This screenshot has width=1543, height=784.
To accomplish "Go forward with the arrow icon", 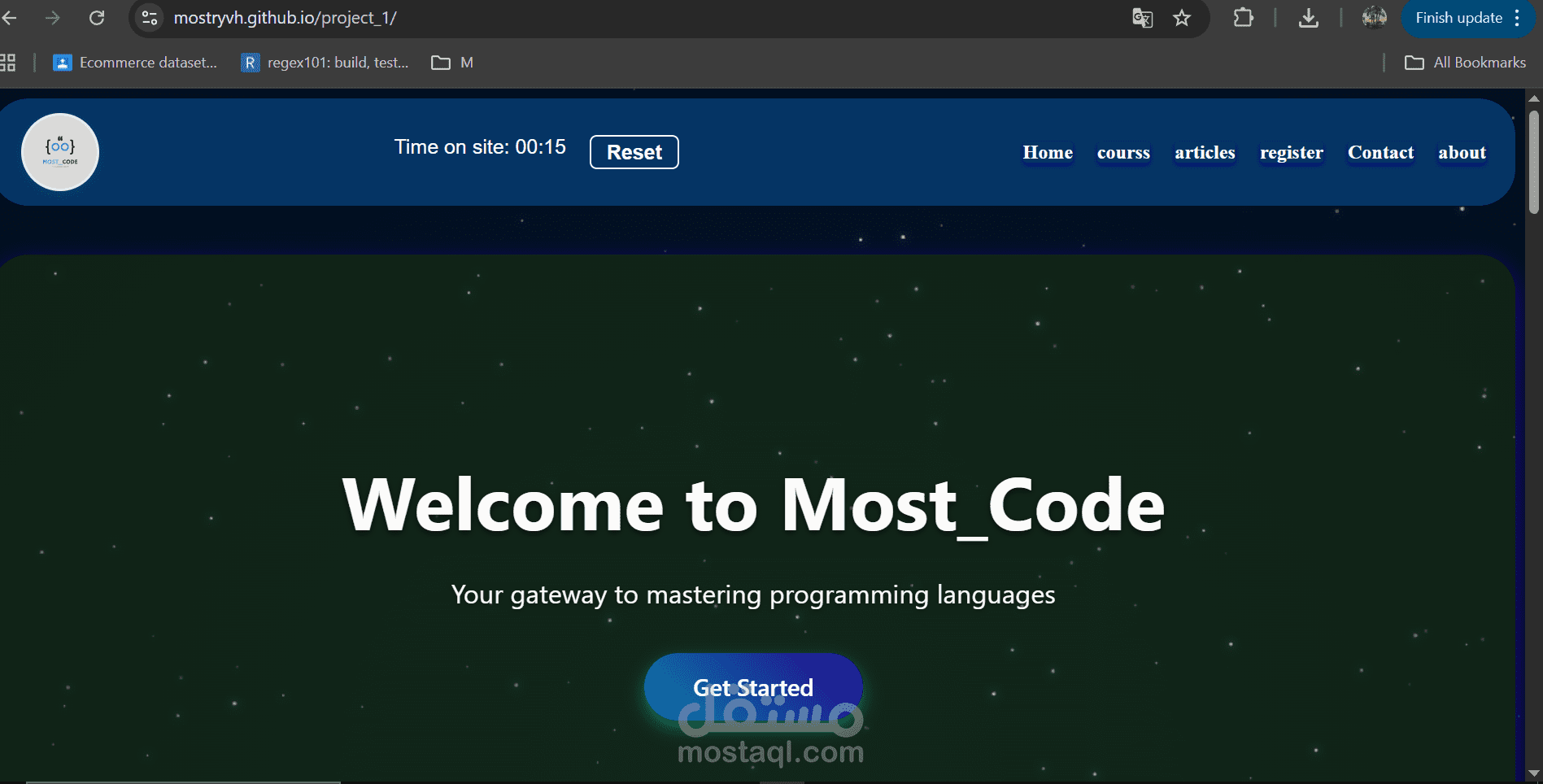I will pyautogui.click(x=53, y=18).
